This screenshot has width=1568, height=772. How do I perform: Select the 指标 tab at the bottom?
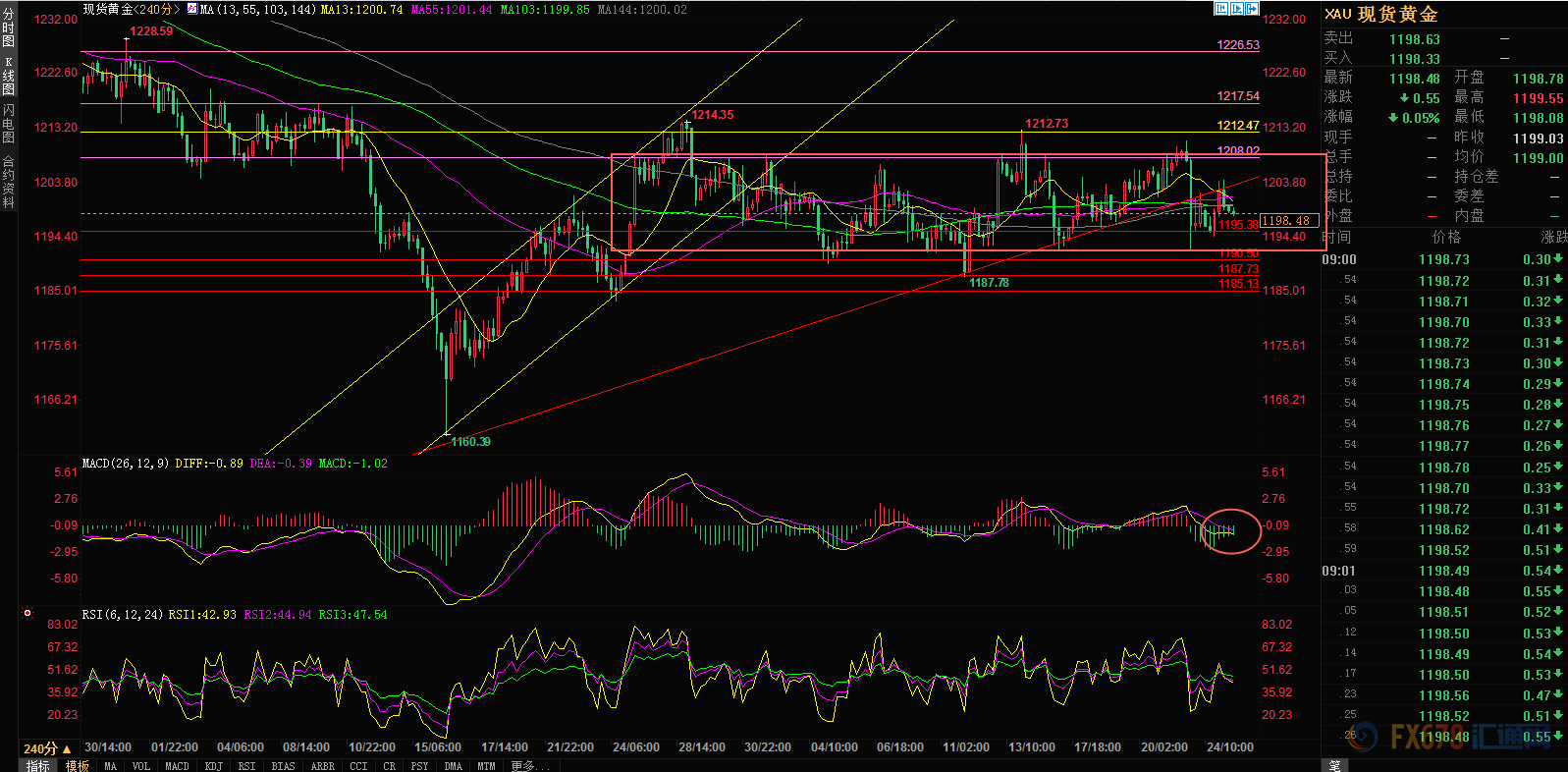pyautogui.click(x=38, y=766)
